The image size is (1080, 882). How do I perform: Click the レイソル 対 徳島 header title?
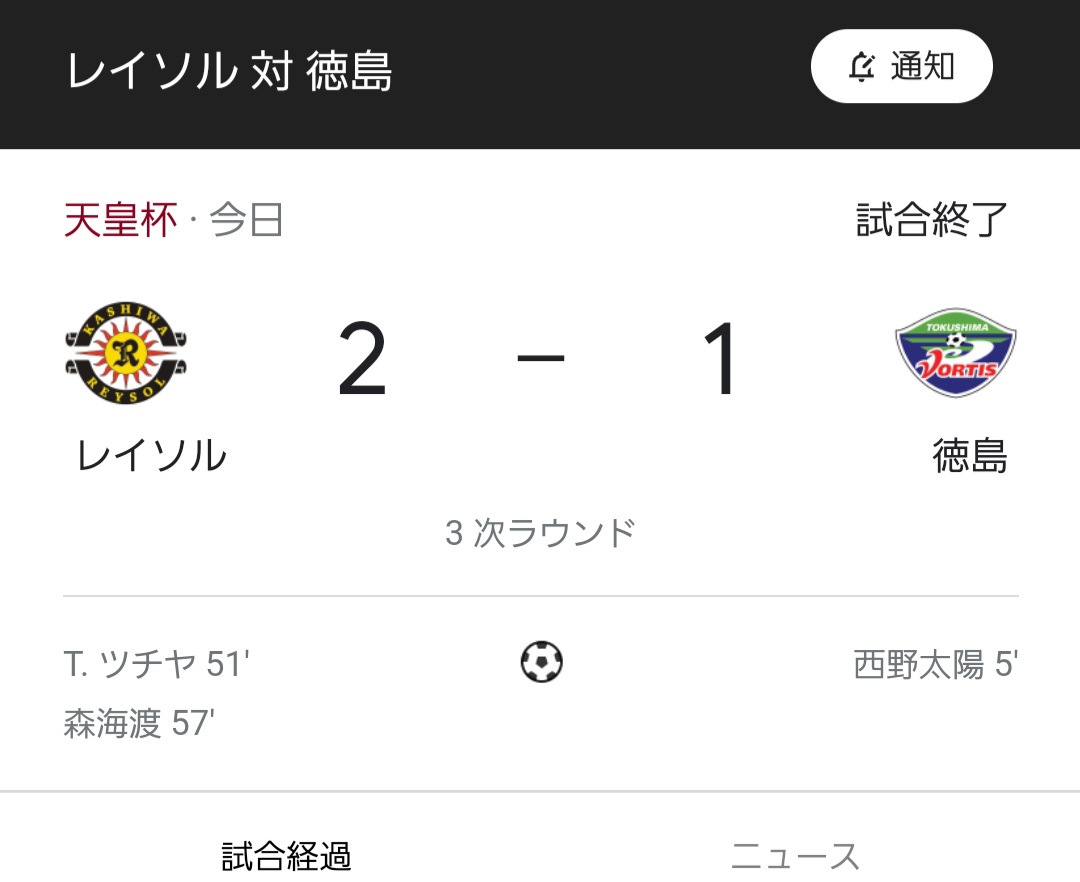coord(229,70)
